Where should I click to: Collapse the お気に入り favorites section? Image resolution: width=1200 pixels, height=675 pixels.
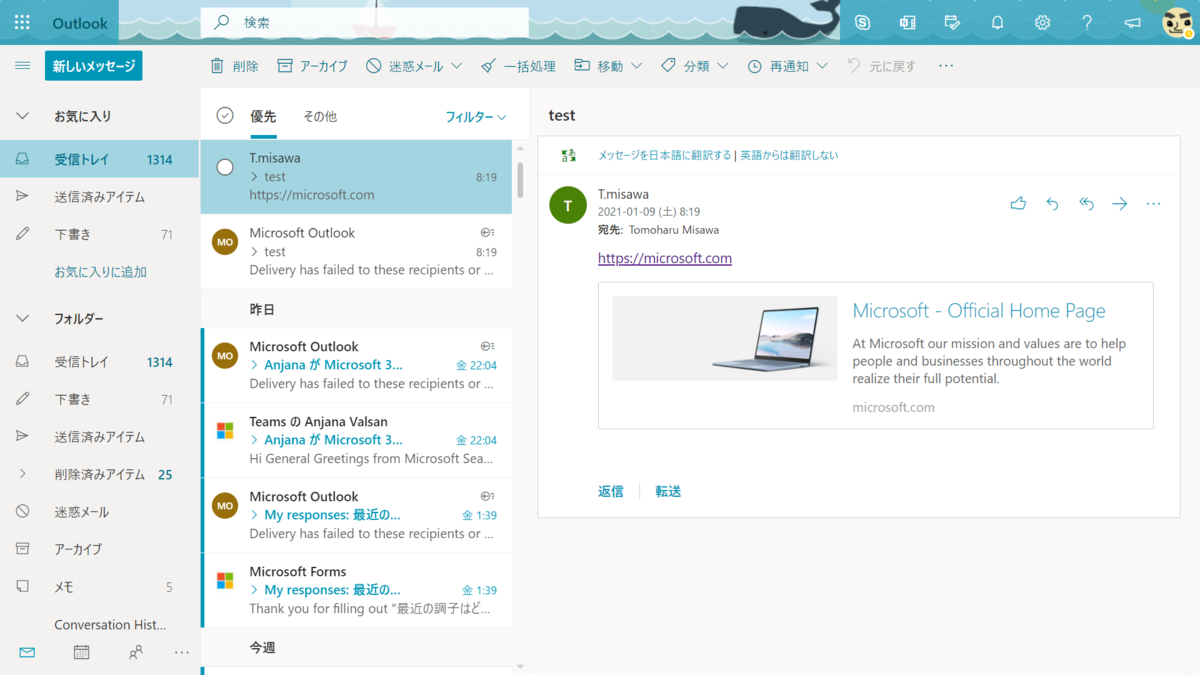click(x=22, y=116)
